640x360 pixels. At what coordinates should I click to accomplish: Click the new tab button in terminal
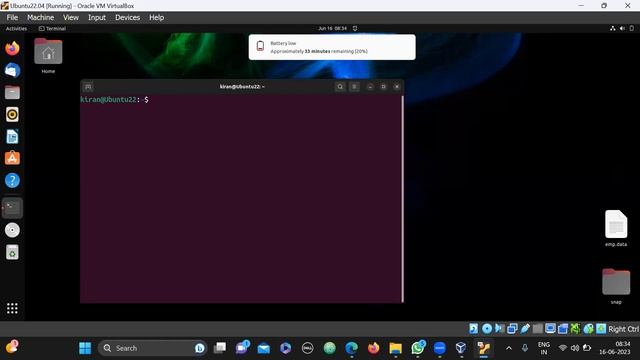[x=88, y=87]
